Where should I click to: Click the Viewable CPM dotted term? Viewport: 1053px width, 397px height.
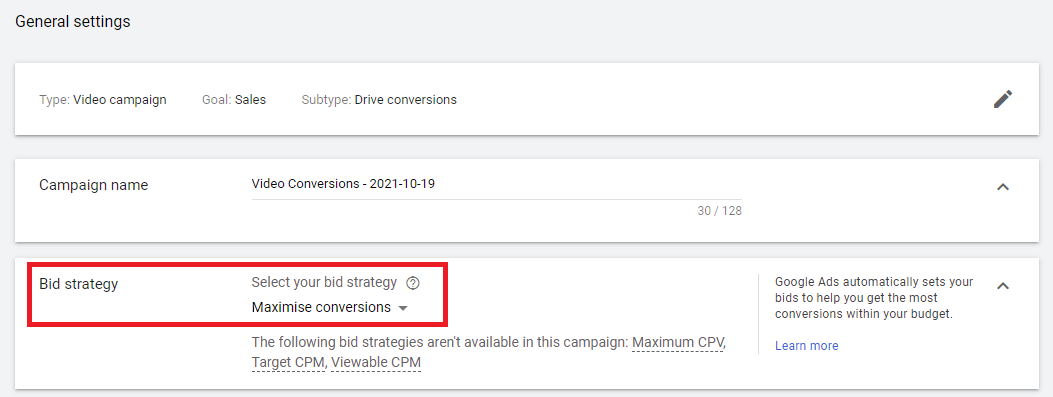[376, 363]
